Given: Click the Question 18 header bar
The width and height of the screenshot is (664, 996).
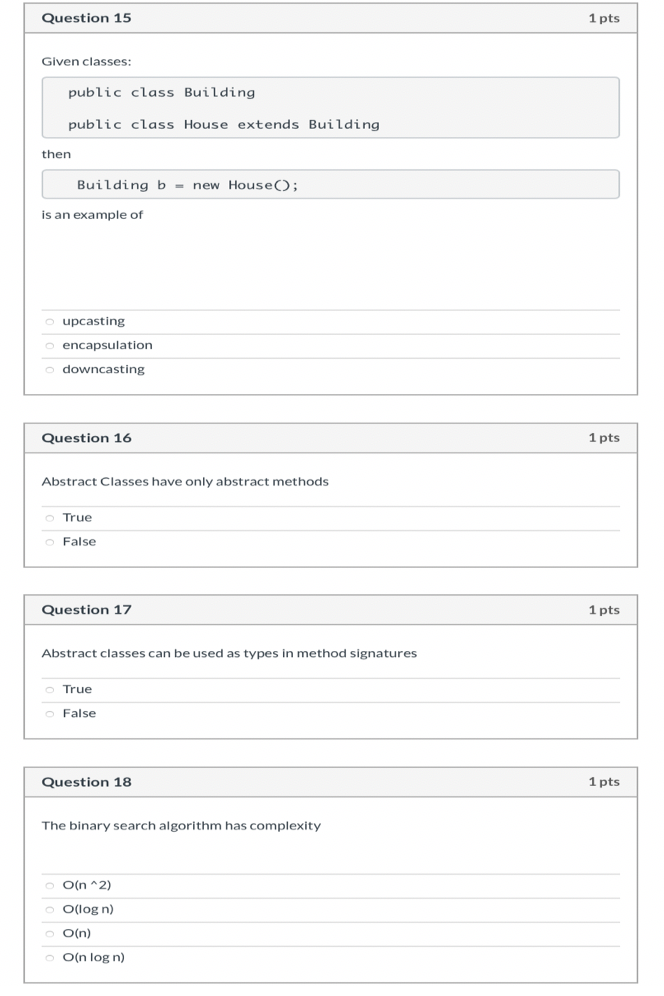Looking at the screenshot, I should point(330,781).
